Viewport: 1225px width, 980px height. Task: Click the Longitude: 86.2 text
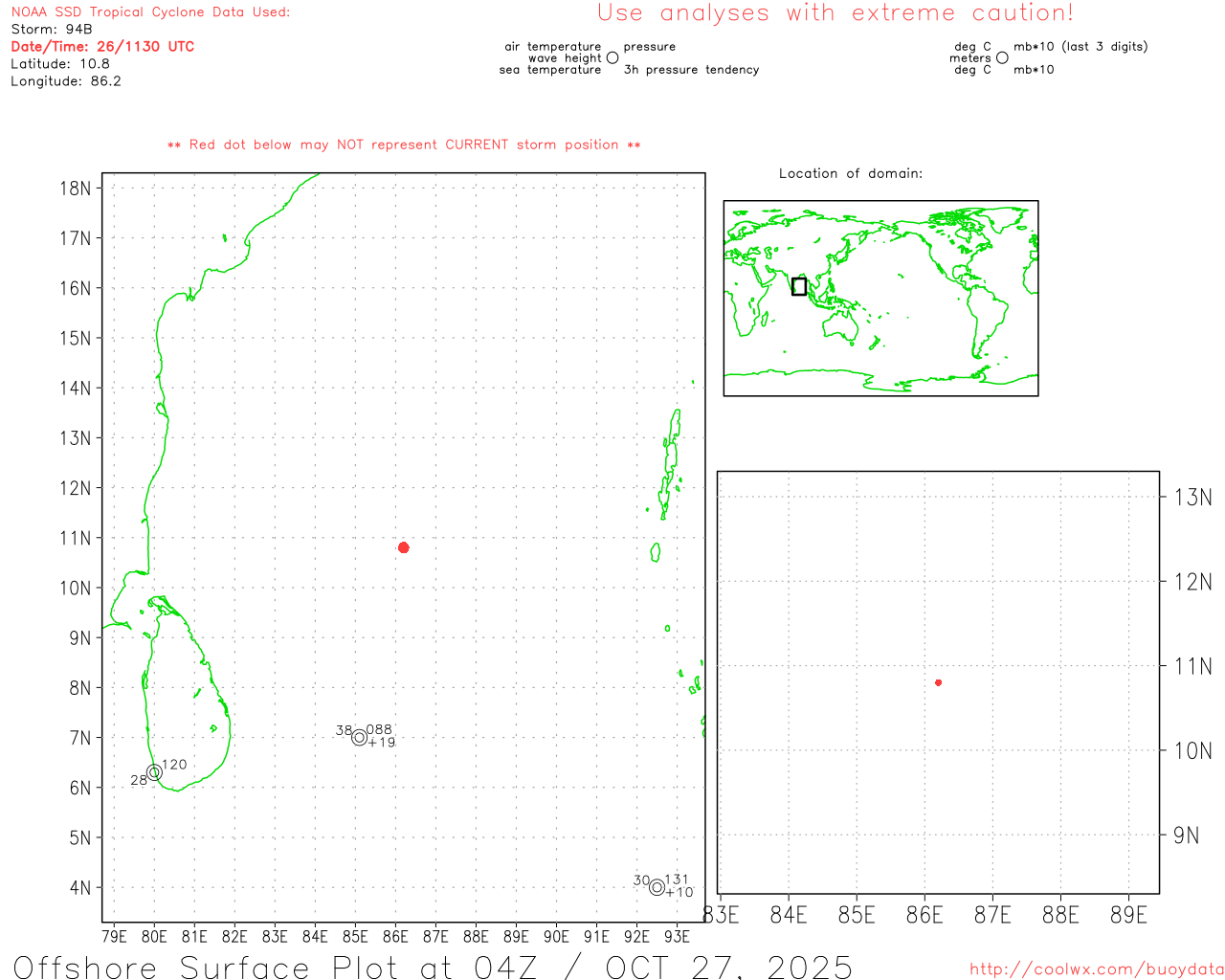(66, 81)
